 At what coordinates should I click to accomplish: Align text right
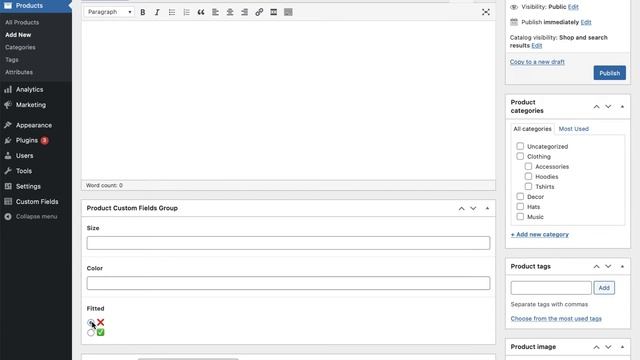tap(244, 12)
